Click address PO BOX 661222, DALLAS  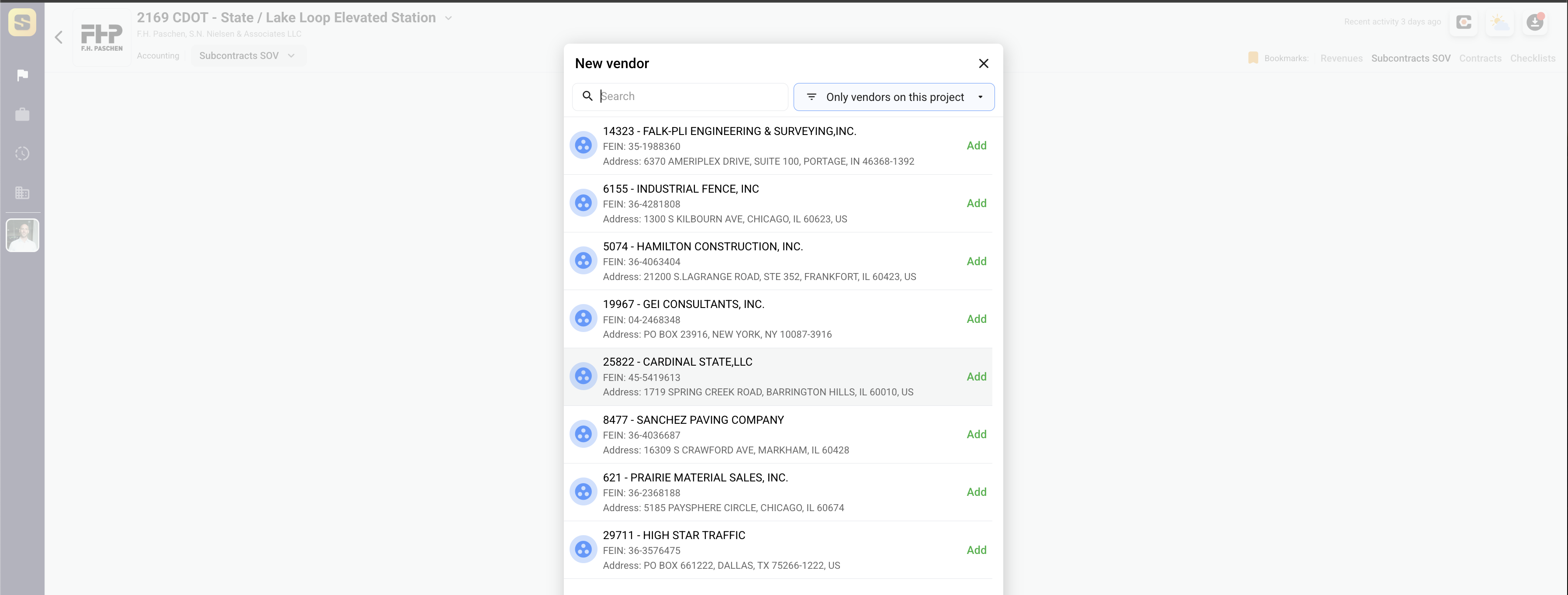point(721,565)
